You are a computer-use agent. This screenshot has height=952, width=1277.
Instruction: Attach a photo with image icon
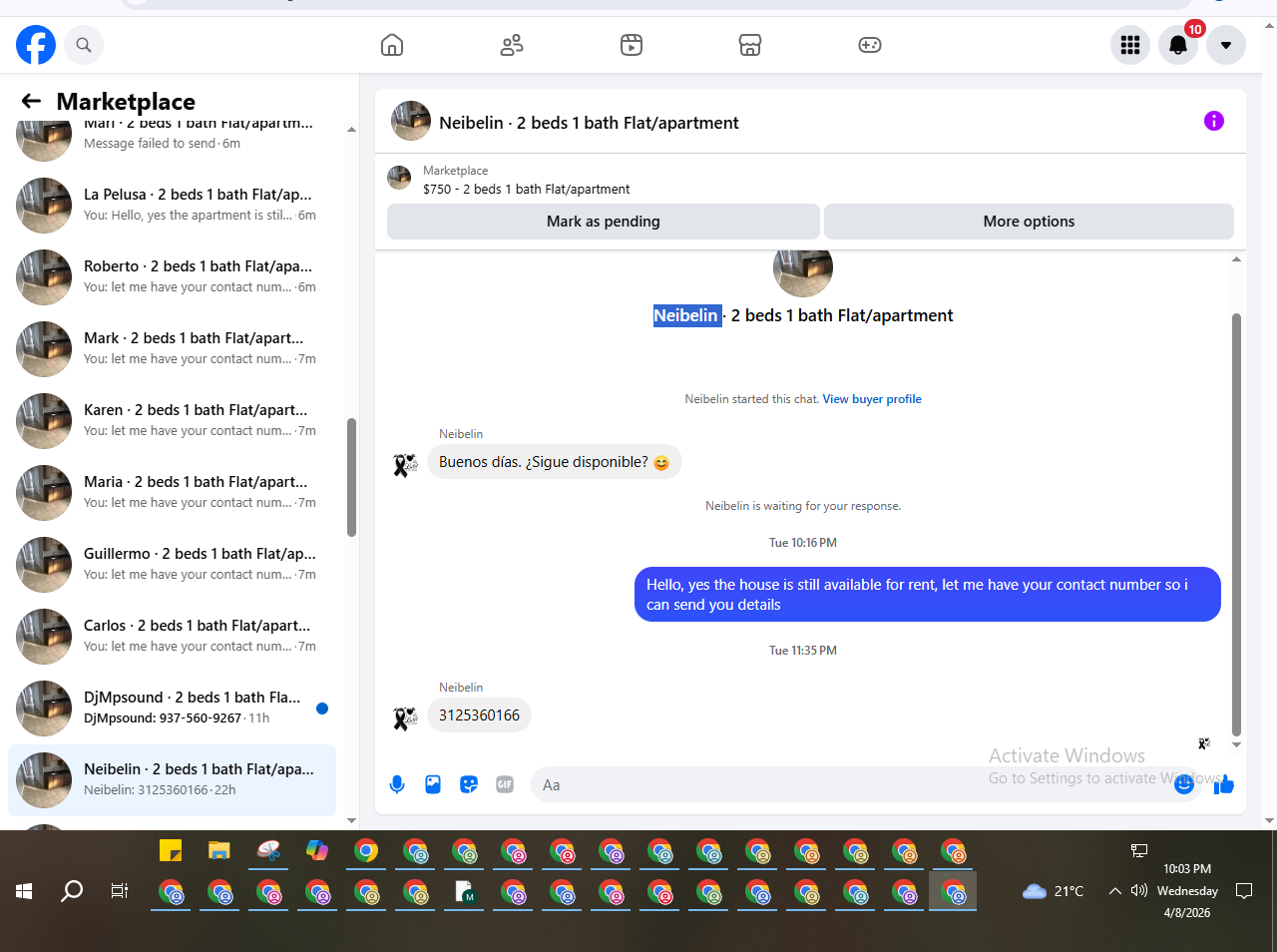433,784
